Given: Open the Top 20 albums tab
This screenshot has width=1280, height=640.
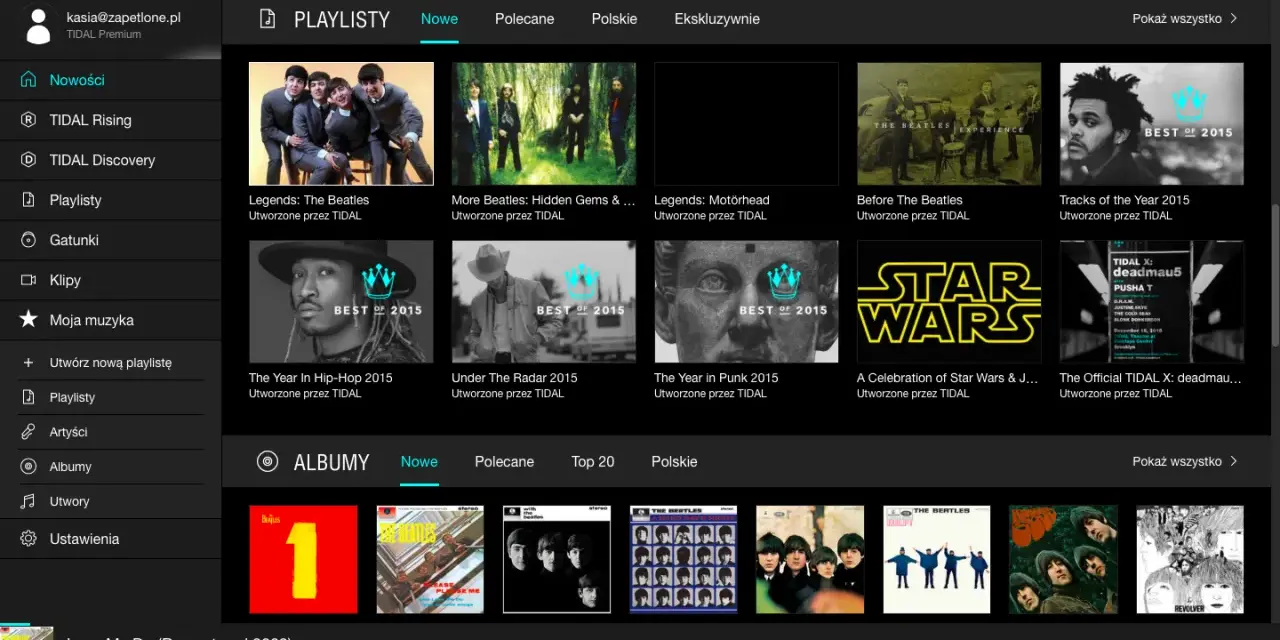Looking at the screenshot, I should point(593,461).
